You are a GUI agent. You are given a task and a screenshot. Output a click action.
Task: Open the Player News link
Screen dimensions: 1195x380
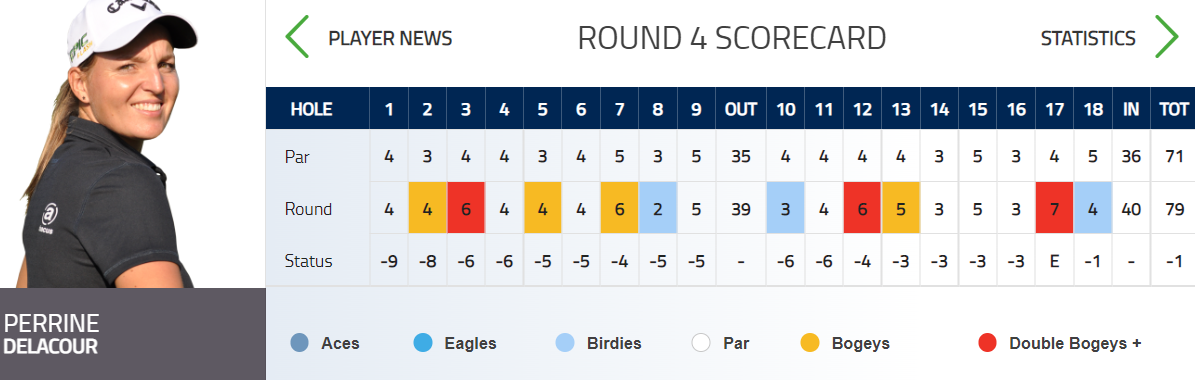tap(390, 38)
